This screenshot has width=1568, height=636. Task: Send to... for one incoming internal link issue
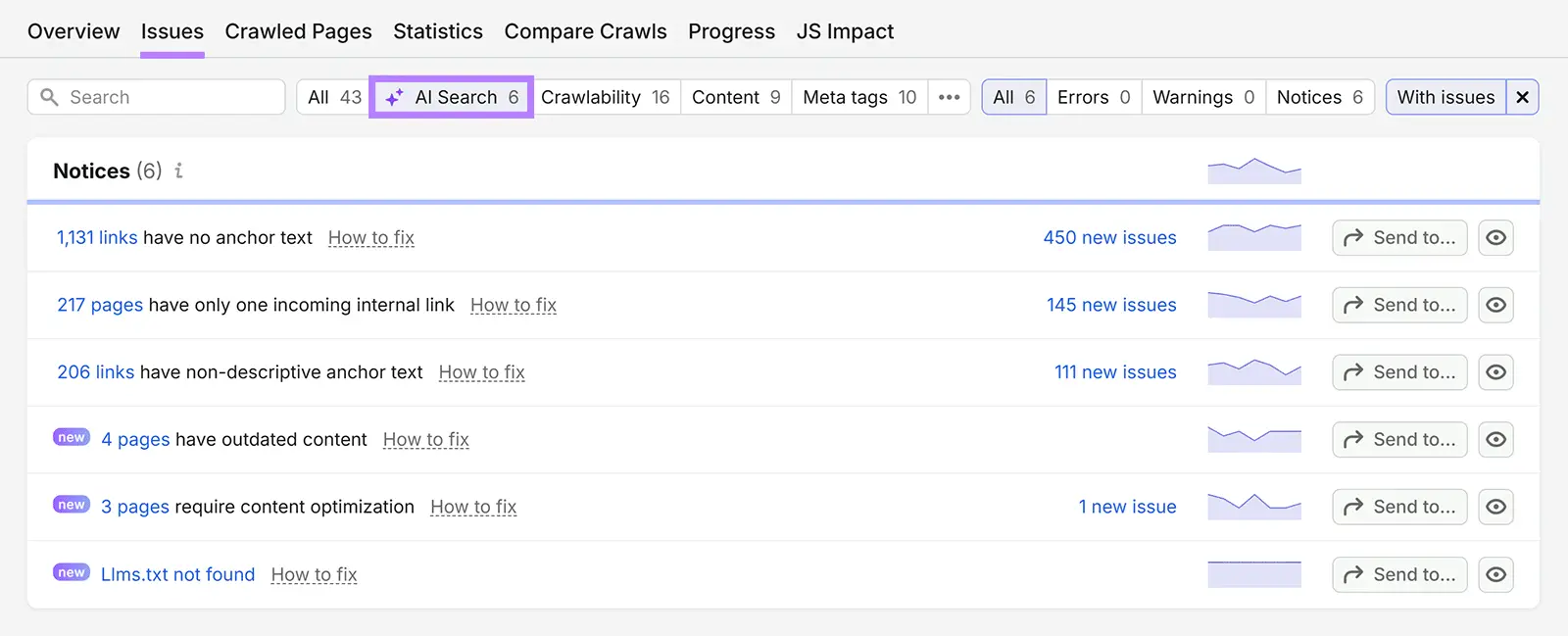click(1399, 305)
